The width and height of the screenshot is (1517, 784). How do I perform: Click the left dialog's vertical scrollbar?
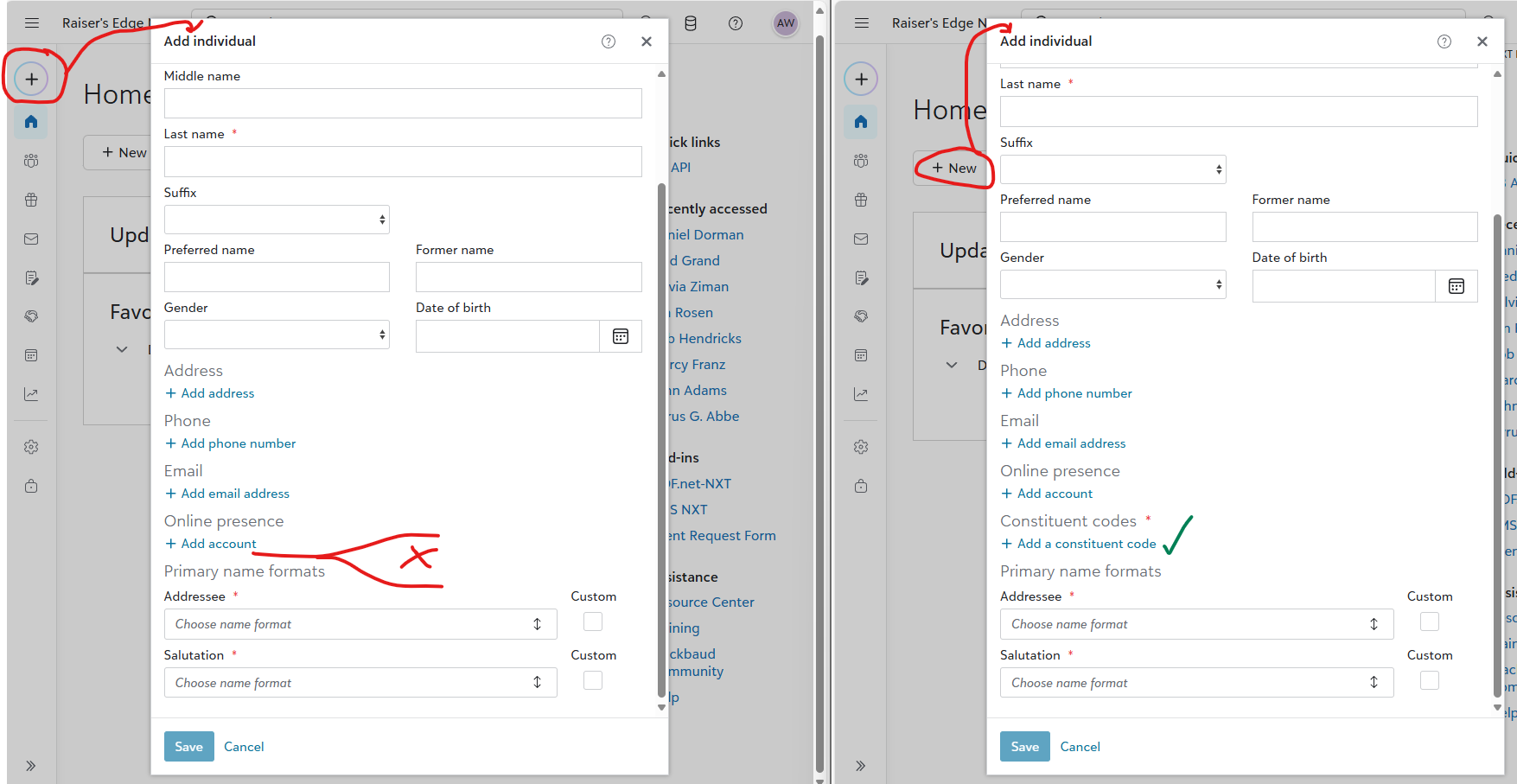(x=662, y=439)
